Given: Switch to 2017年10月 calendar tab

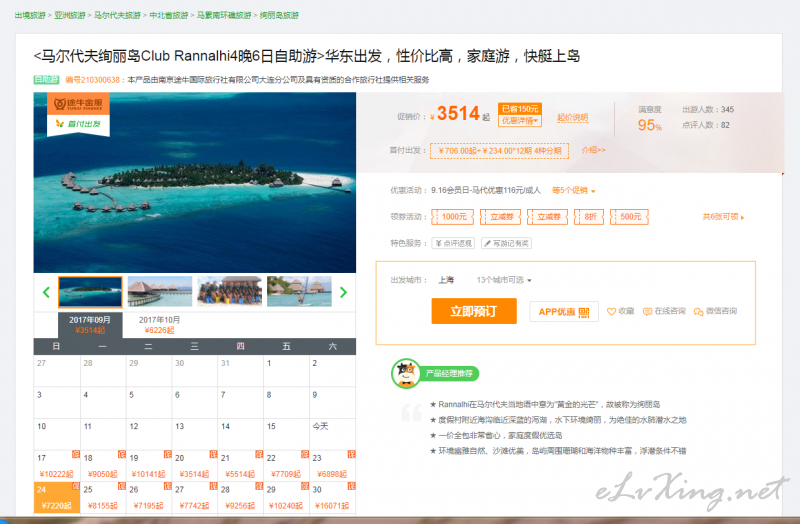Looking at the screenshot, I should coord(159,325).
